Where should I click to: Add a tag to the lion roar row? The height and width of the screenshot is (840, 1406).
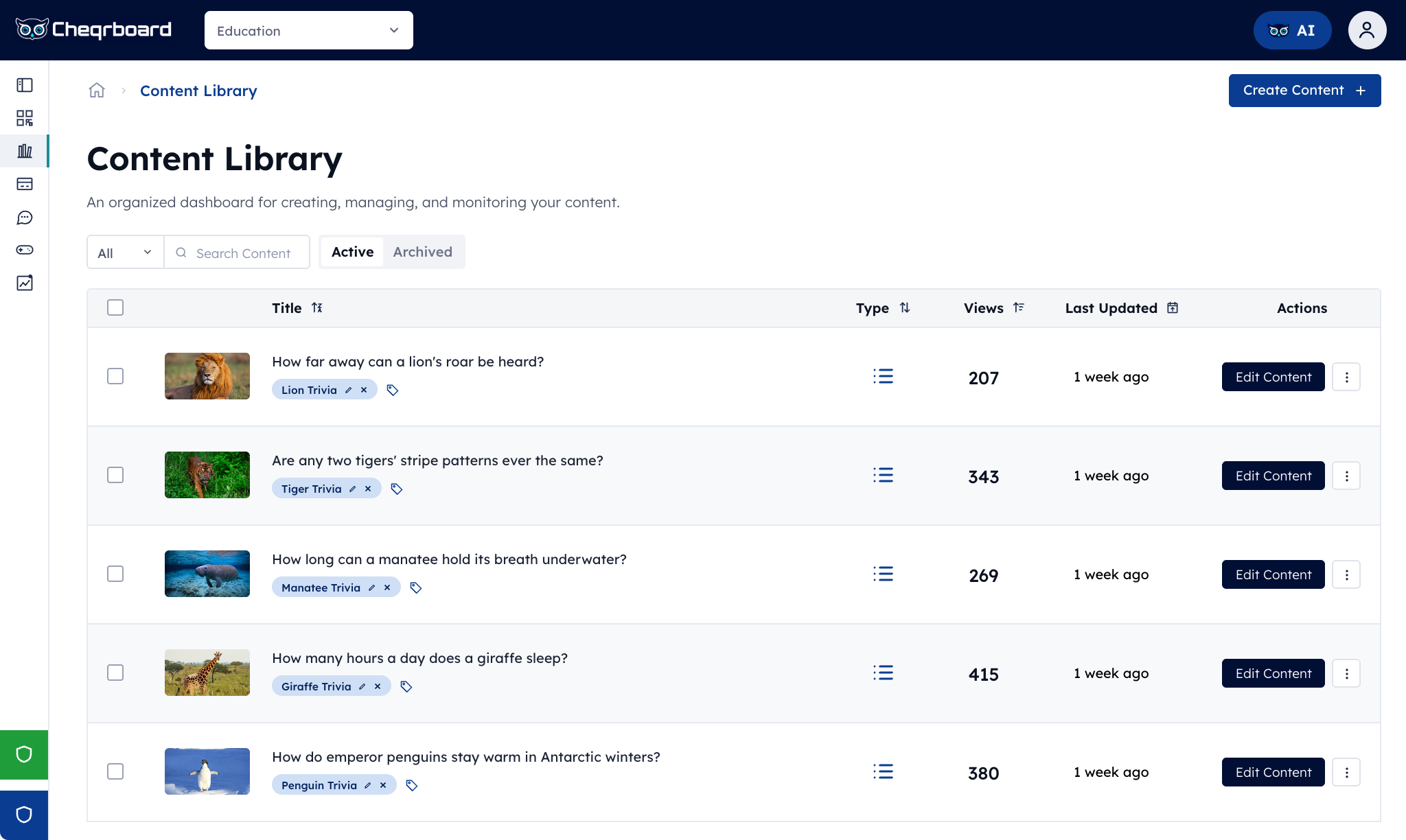(x=393, y=390)
